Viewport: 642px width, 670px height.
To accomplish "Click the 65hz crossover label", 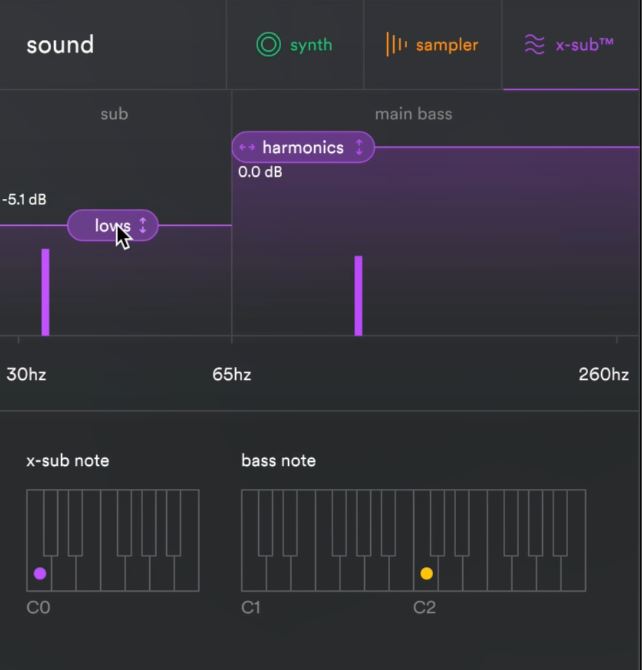I will tap(232, 374).
